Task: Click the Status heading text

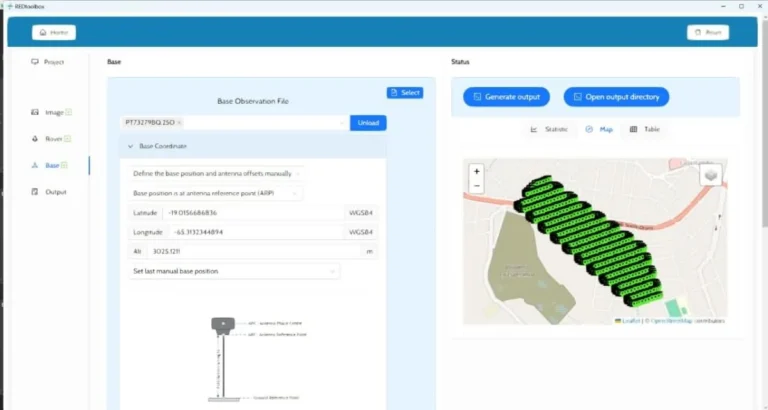Action: click(x=460, y=62)
